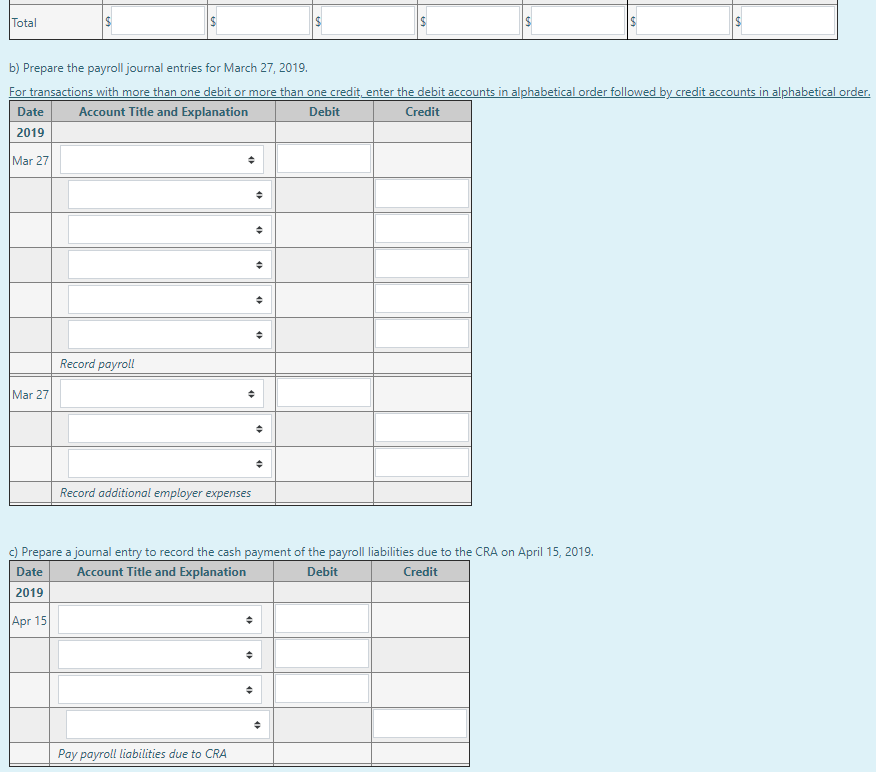The height and width of the screenshot is (772, 876).
Task: Click the underlined alphabetical order instruction text
Action: 437,91
